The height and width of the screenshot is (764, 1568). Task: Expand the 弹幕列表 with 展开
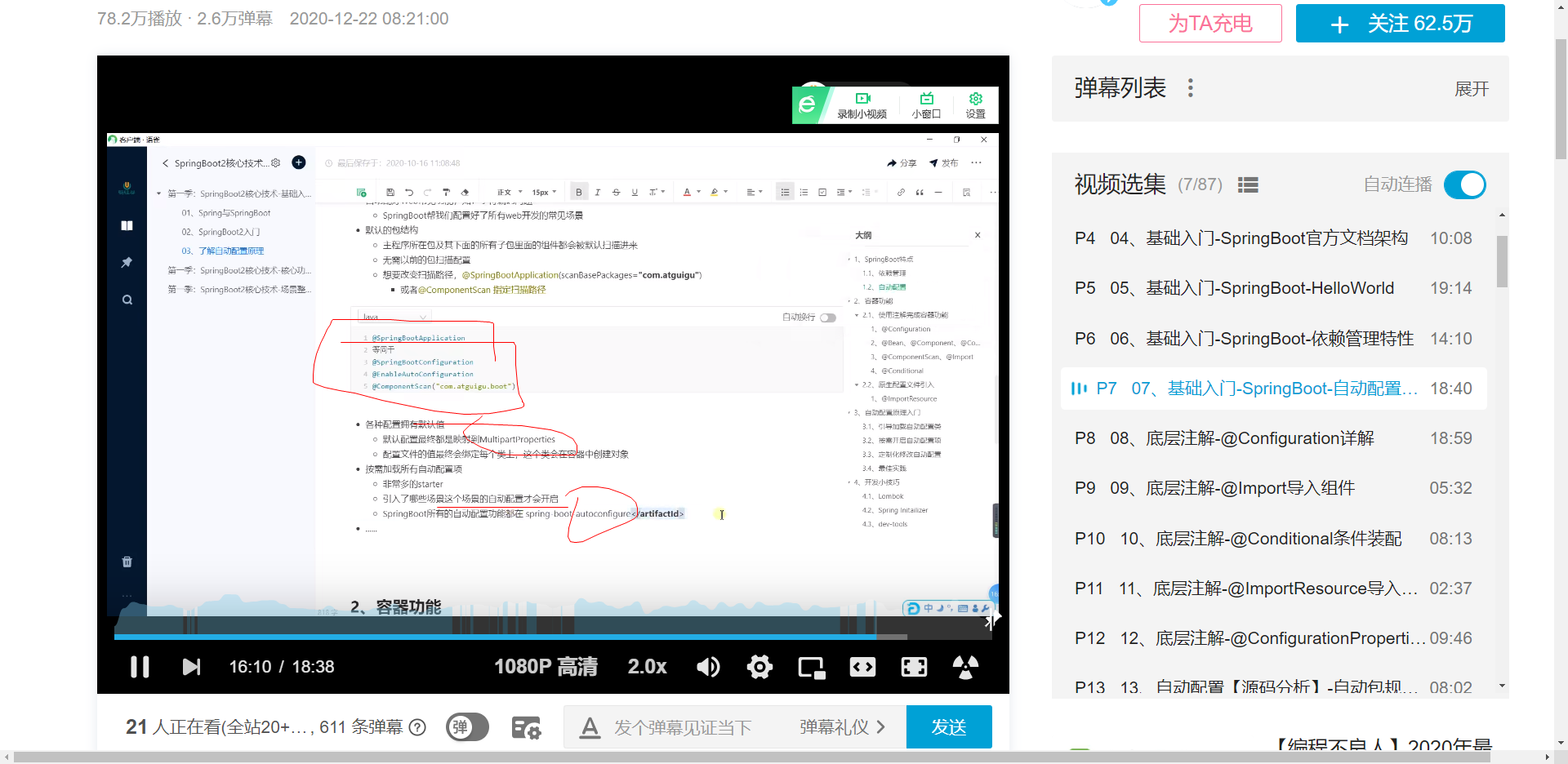tap(1472, 89)
